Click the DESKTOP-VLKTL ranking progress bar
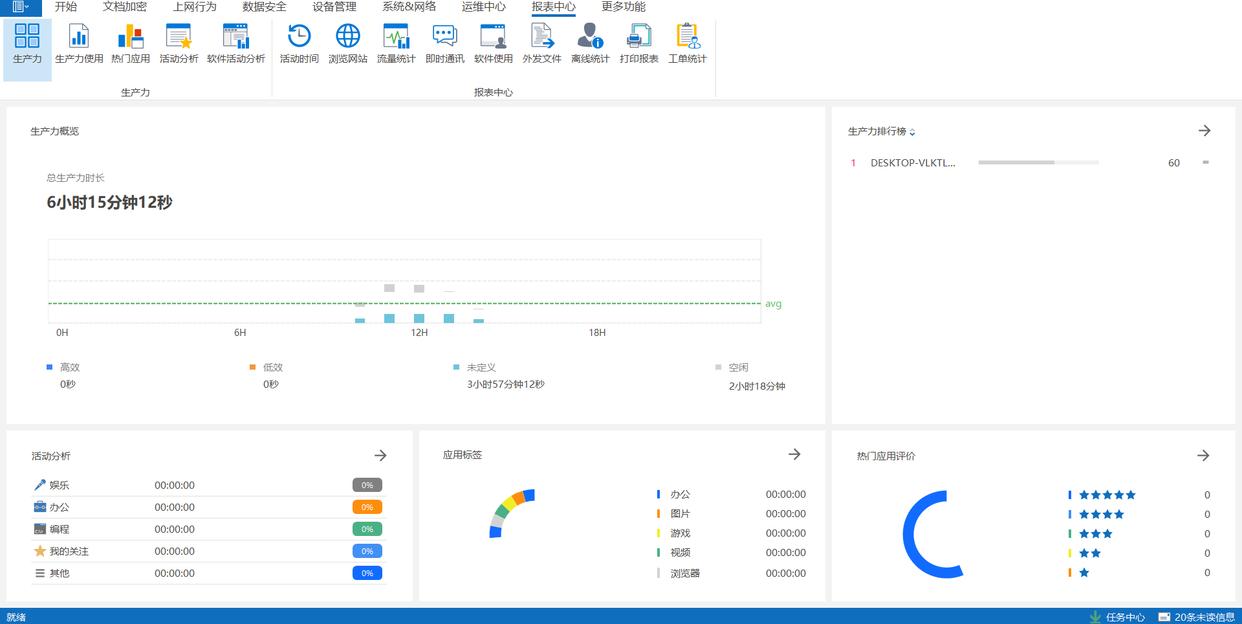 (1038, 162)
